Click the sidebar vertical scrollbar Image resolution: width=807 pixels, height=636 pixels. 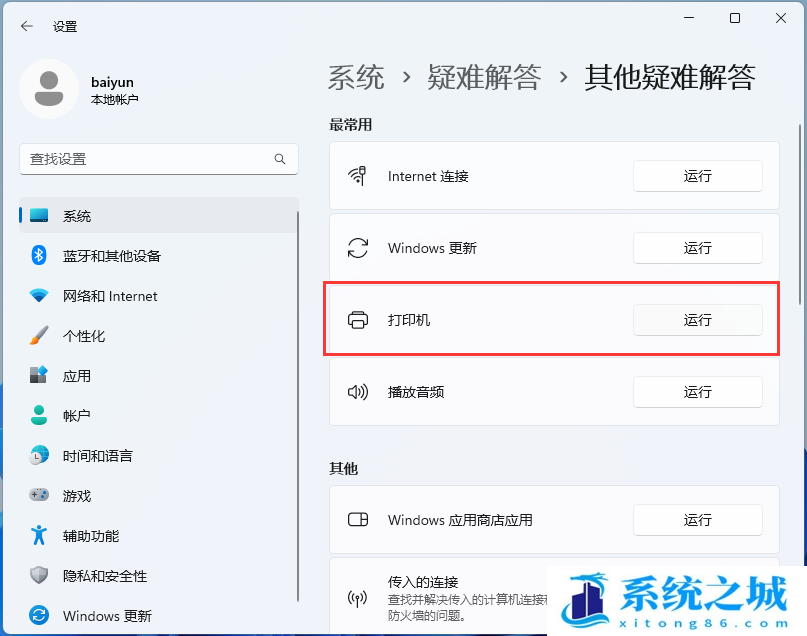coord(297,407)
